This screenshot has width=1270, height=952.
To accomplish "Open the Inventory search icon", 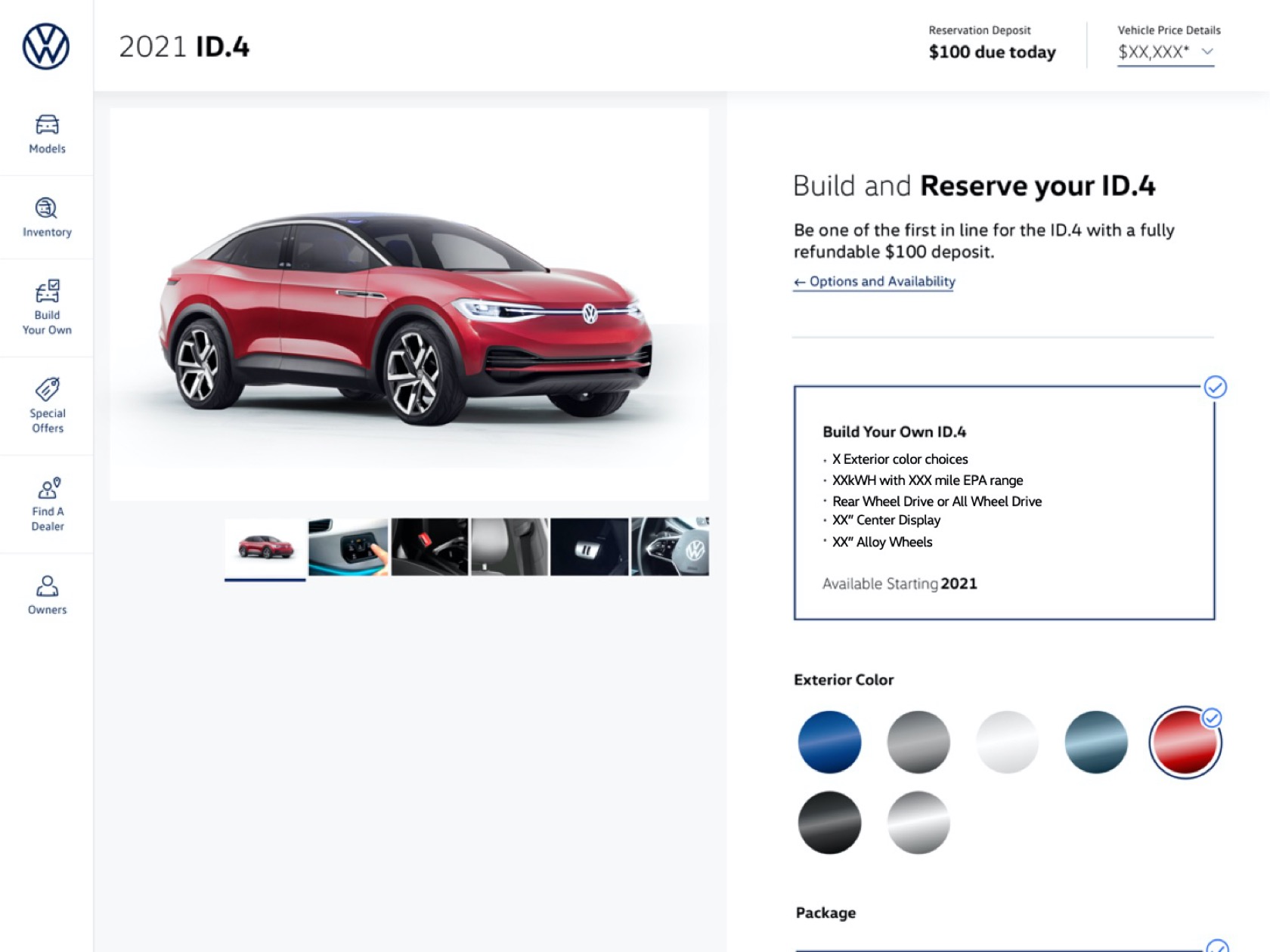I will 46,208.
